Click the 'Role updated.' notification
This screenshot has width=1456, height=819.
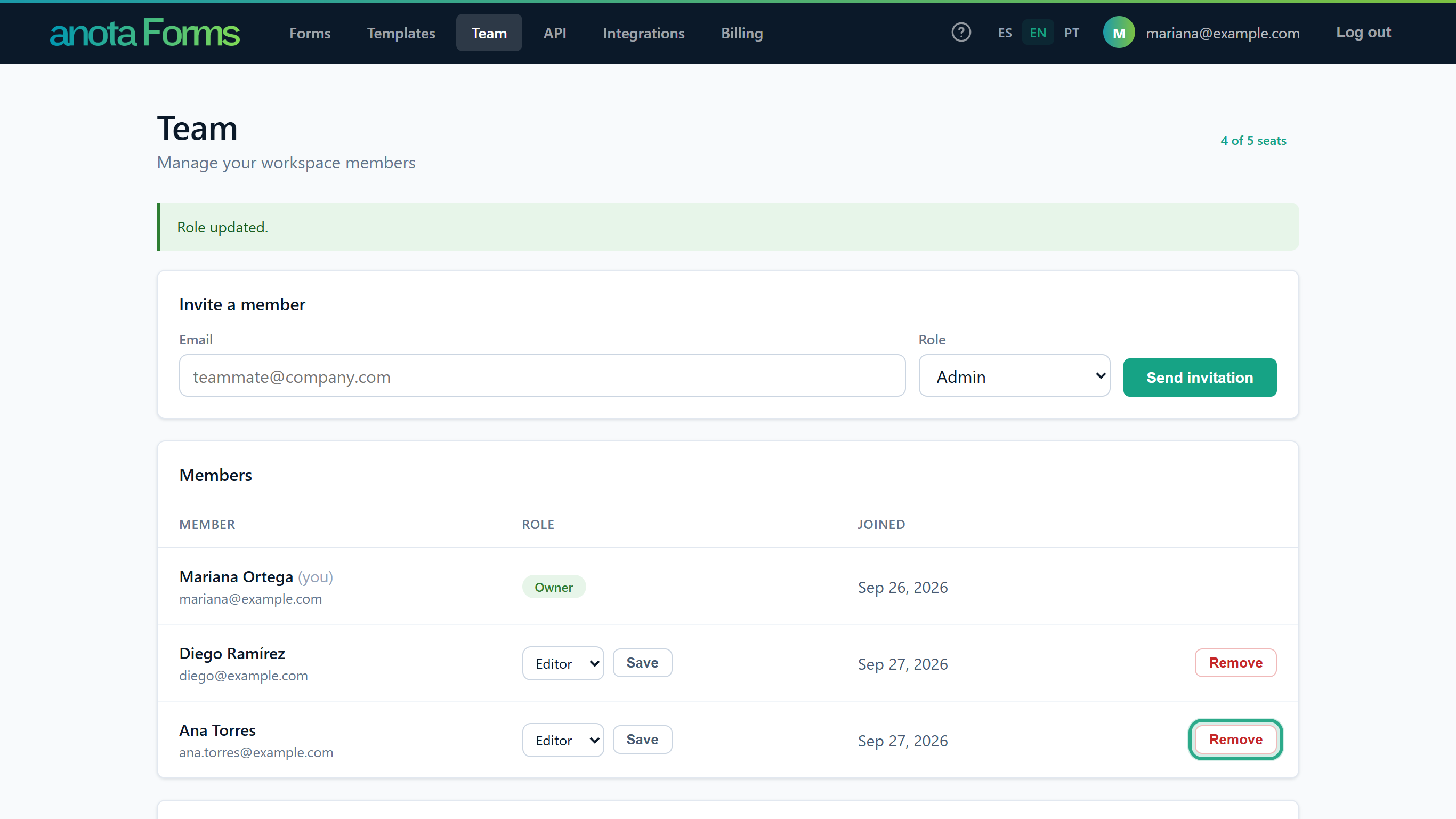coord(727,227)
